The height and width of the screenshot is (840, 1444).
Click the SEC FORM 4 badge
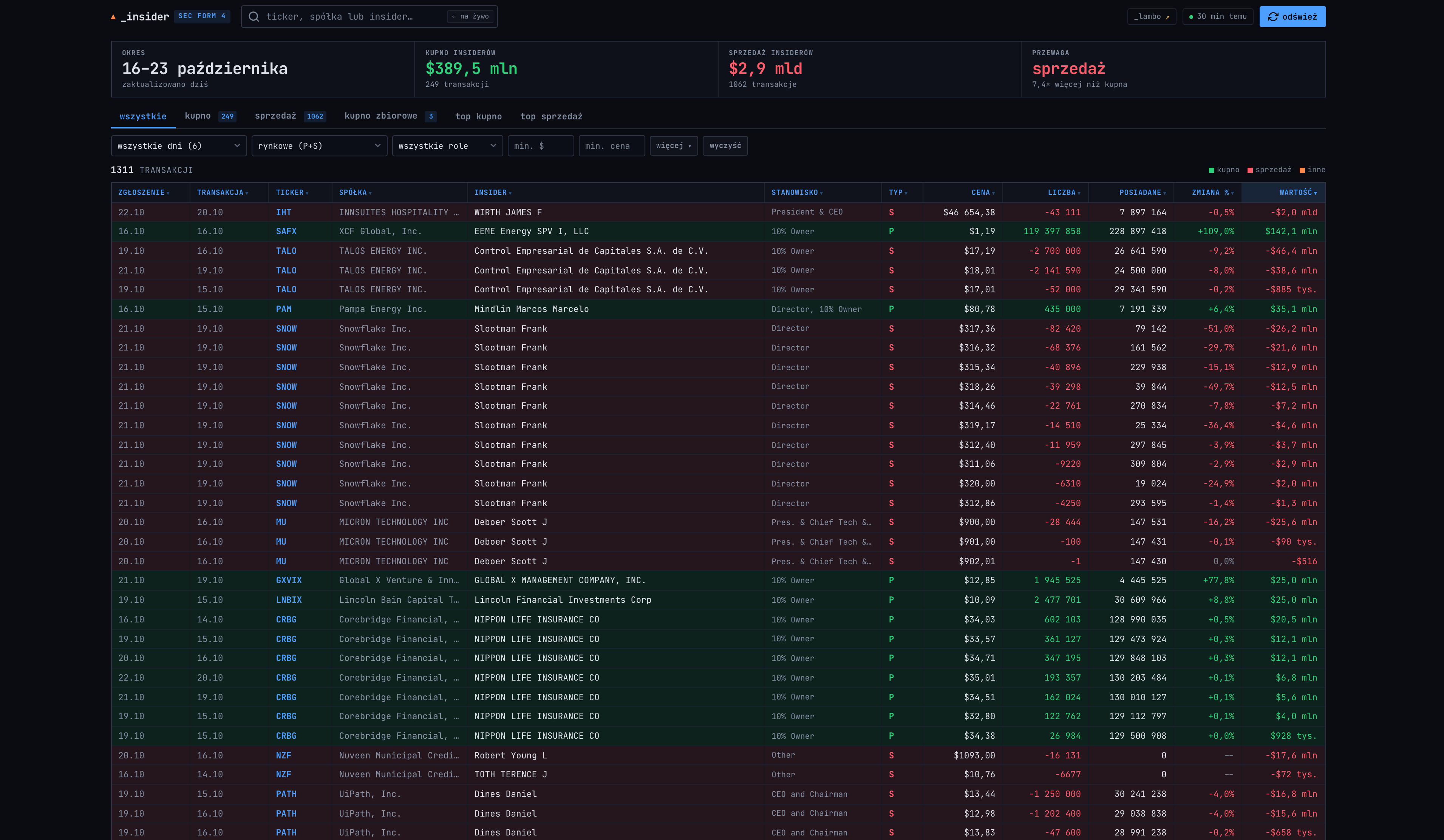[x=202, y=16]
